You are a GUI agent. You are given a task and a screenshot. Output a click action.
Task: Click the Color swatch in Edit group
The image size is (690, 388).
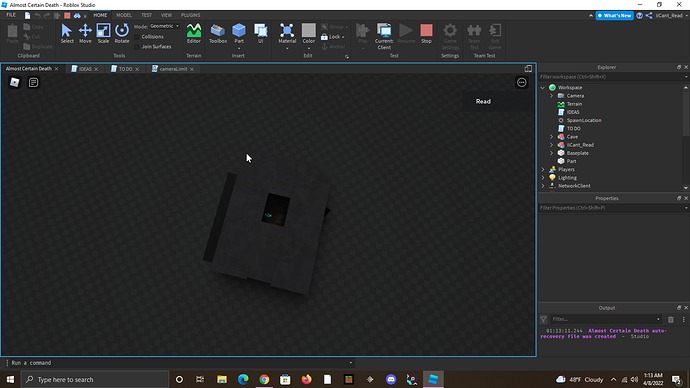[x=308, y=30]
